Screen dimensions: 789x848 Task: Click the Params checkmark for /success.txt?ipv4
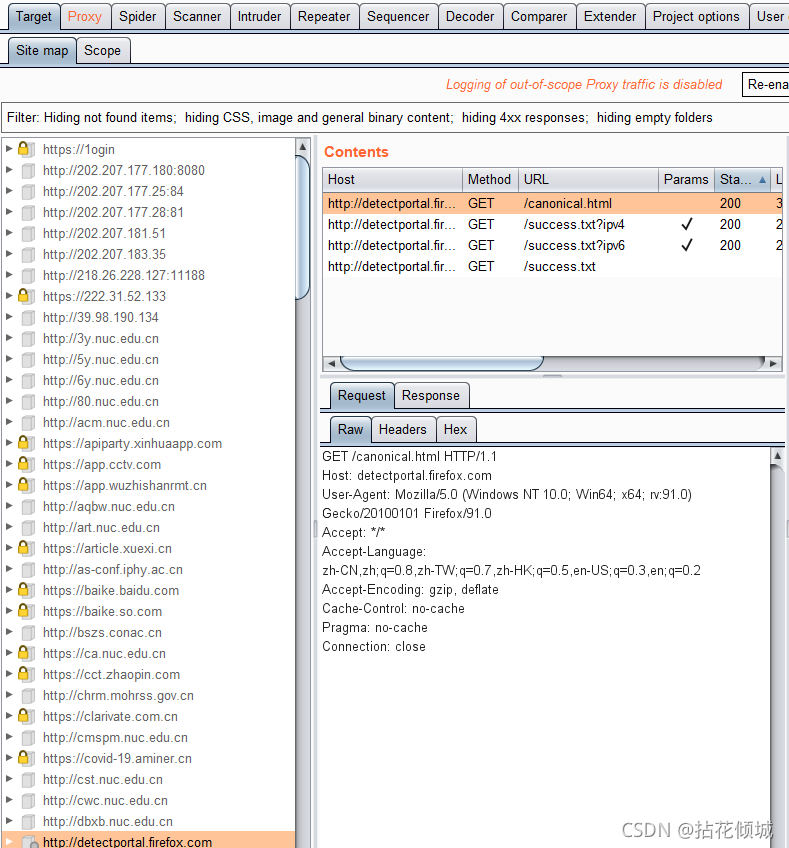coord(687,224)
